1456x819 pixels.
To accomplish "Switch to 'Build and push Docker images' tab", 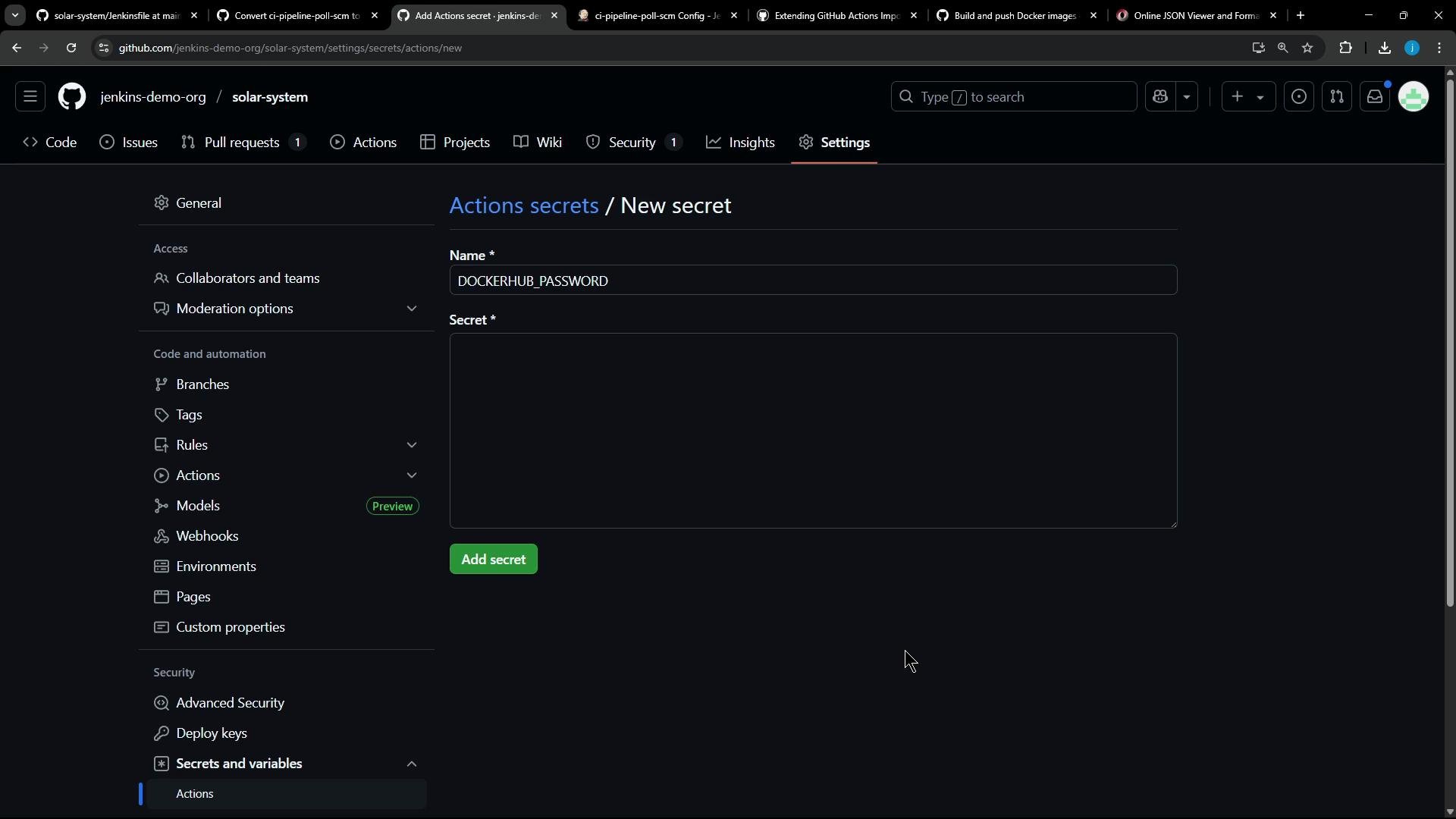I will (1017, 15).
